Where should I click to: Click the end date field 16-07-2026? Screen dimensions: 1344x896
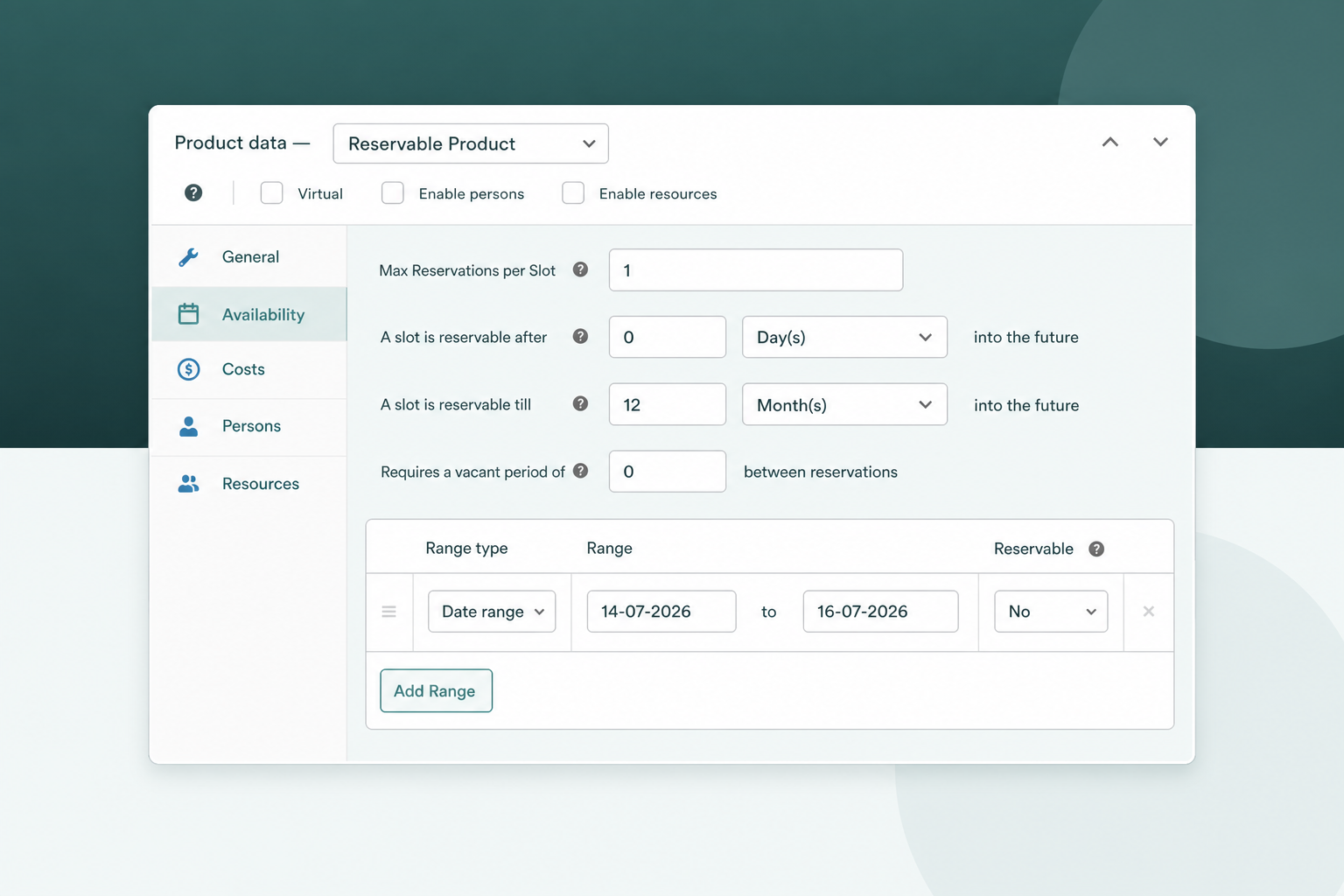click(880, 612)
